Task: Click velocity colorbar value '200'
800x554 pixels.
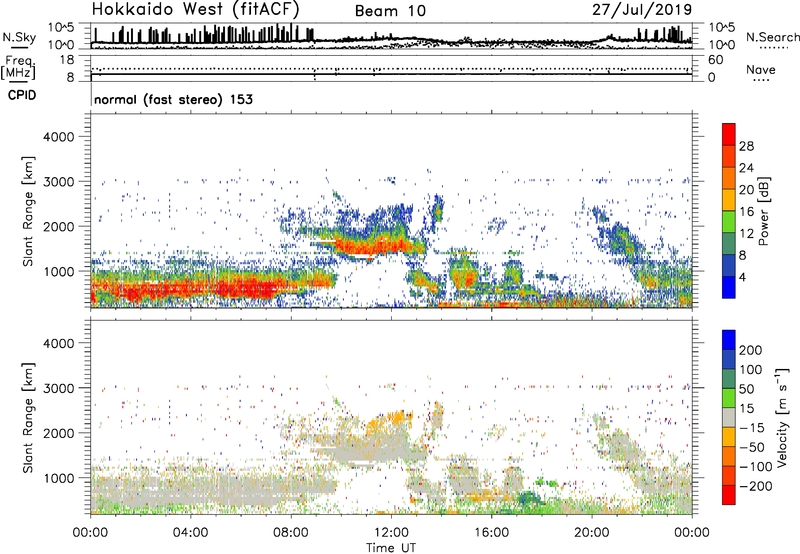Action: (x=751, y=350)
